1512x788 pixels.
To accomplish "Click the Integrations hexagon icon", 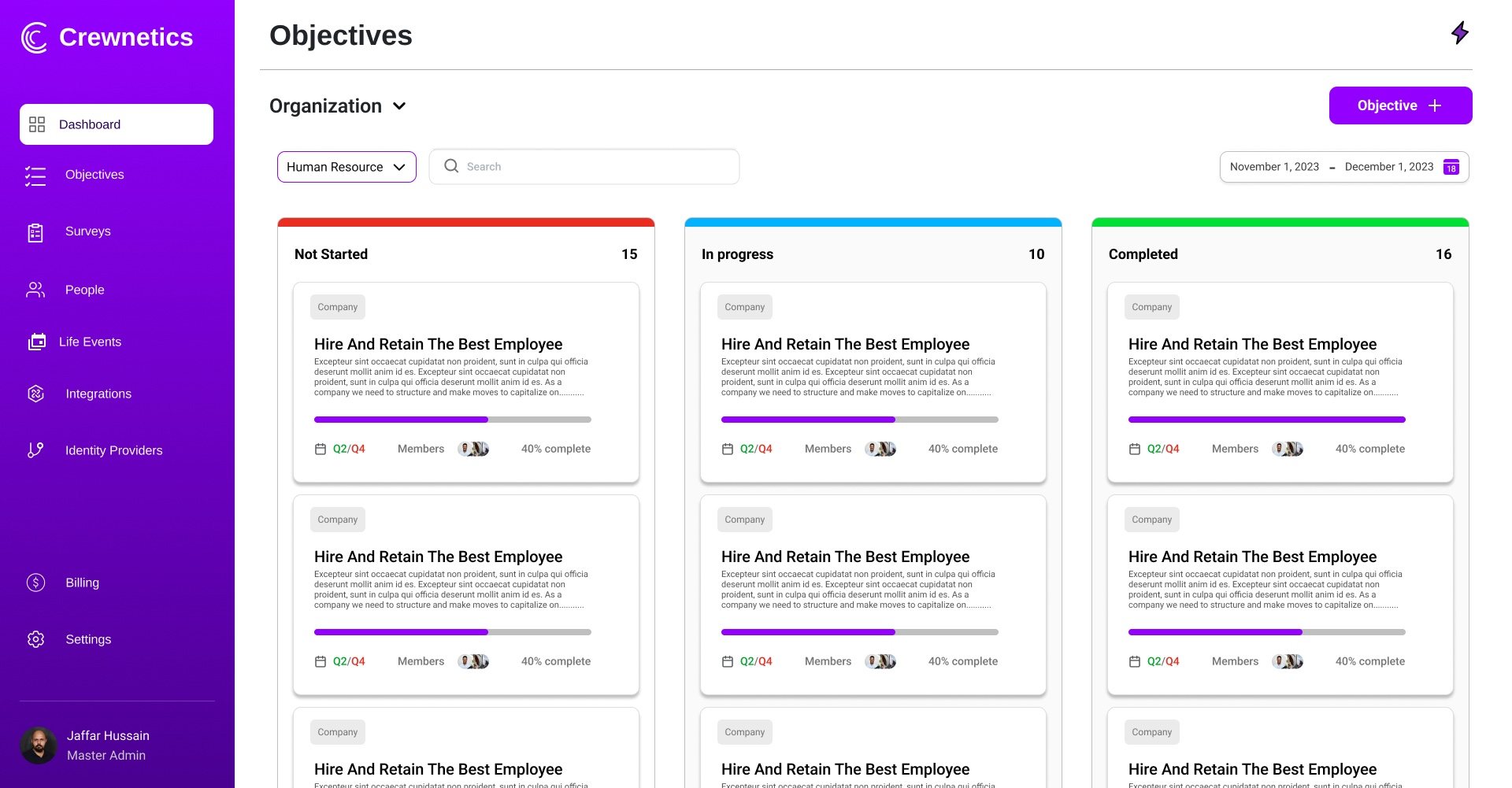I will (35, 394).
